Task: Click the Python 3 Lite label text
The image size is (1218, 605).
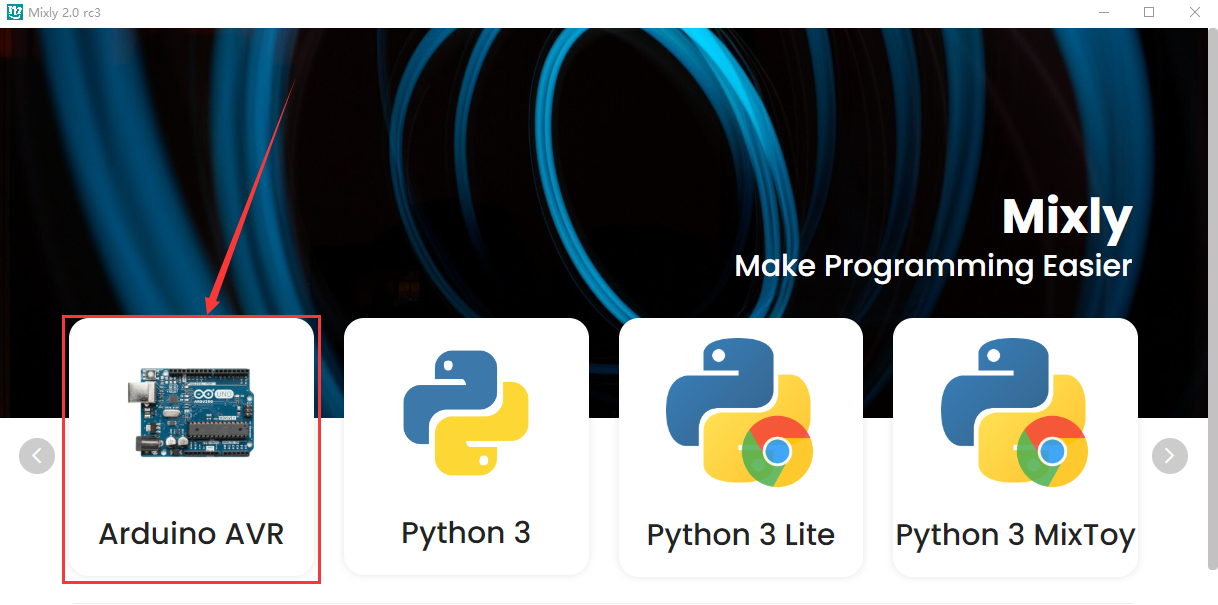Action: [x=741, y=535]
